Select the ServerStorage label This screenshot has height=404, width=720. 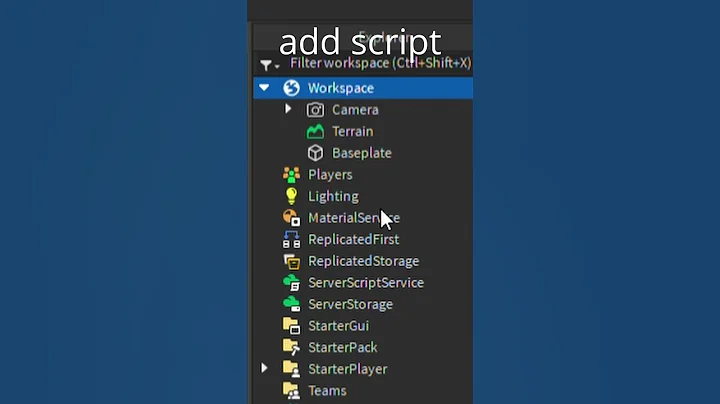pos(350,304)
